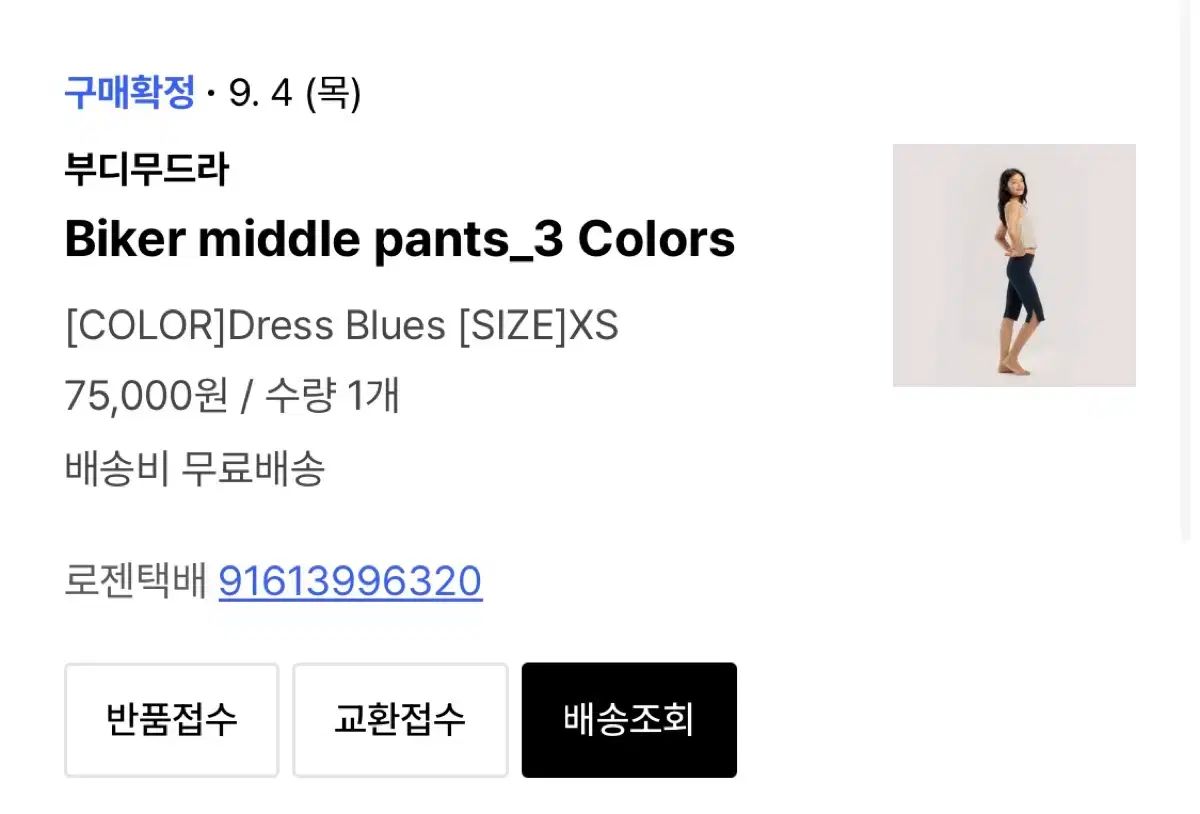The image size is (1200, 814).
Task: Click the 75,000원 price text
Action: (x=146, y=396)
